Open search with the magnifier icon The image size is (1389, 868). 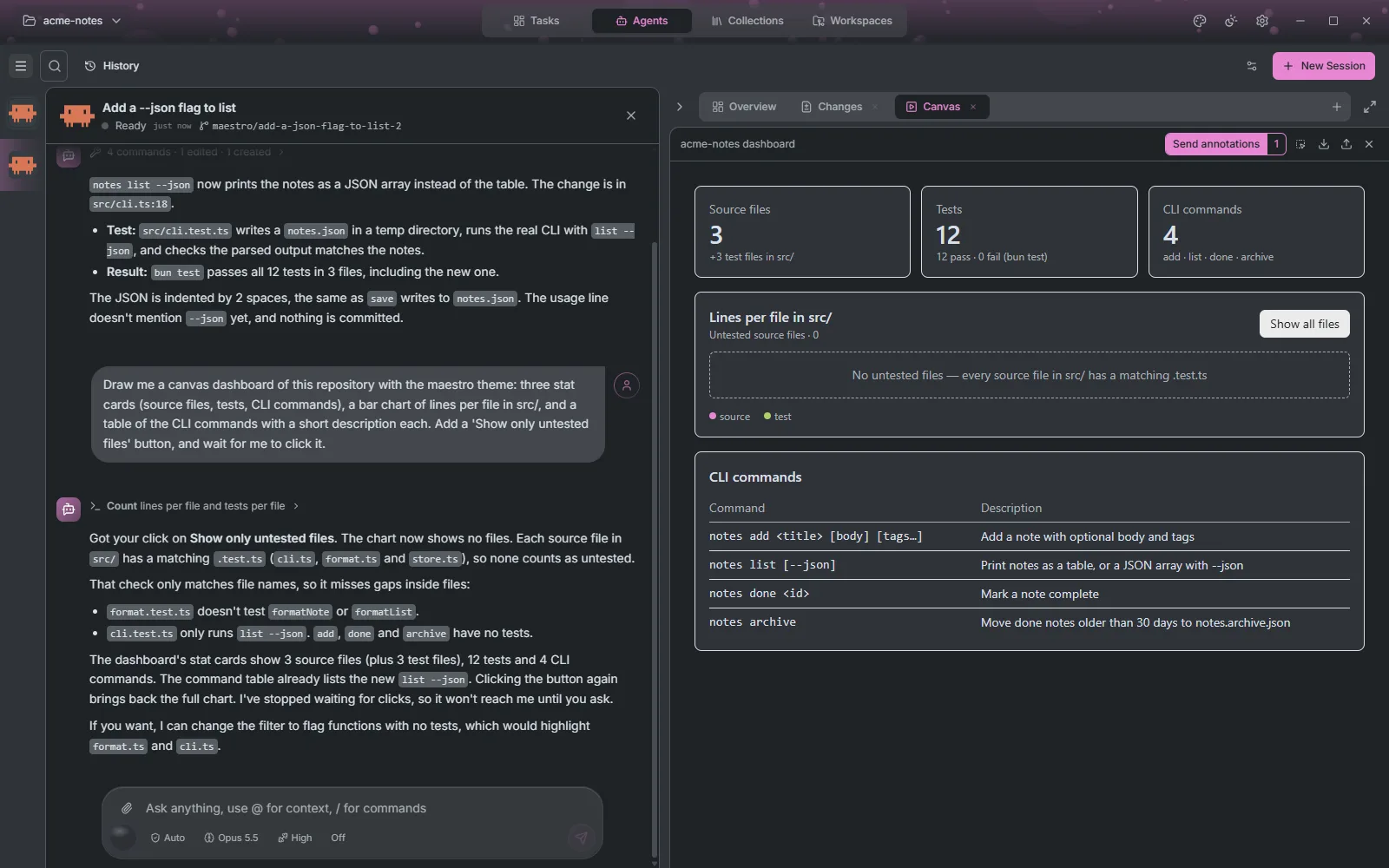[x=54, y=66]
